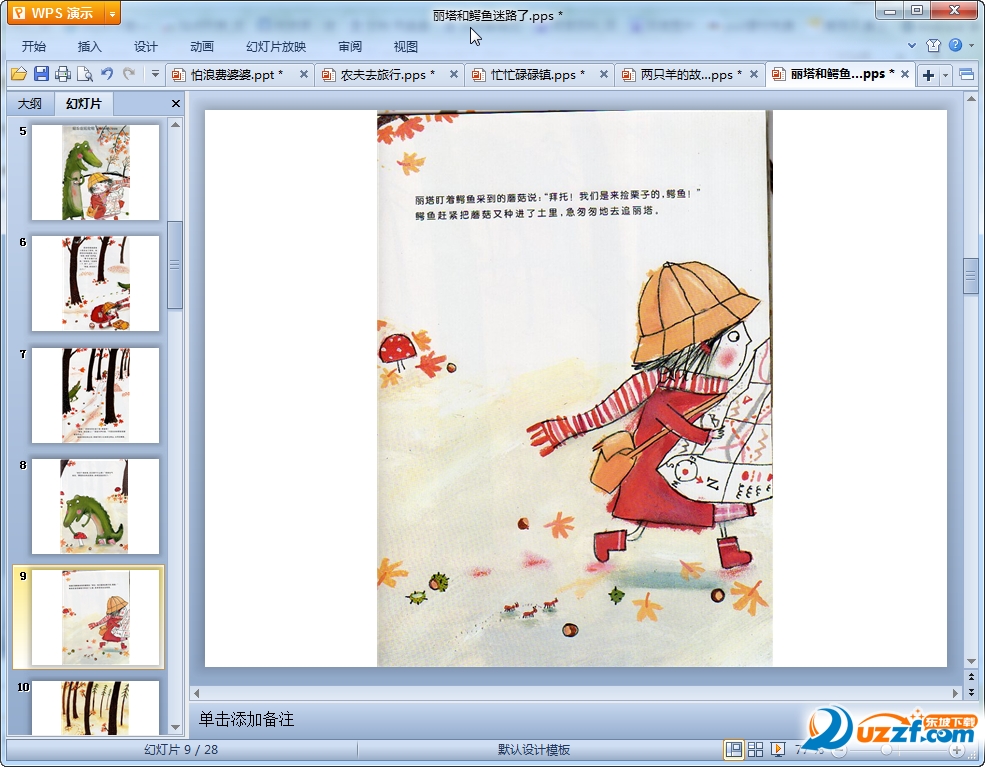This screenshot has width=985, height=767.
Task: Start slideshow from the status bar icon
Action: [778, 749]
